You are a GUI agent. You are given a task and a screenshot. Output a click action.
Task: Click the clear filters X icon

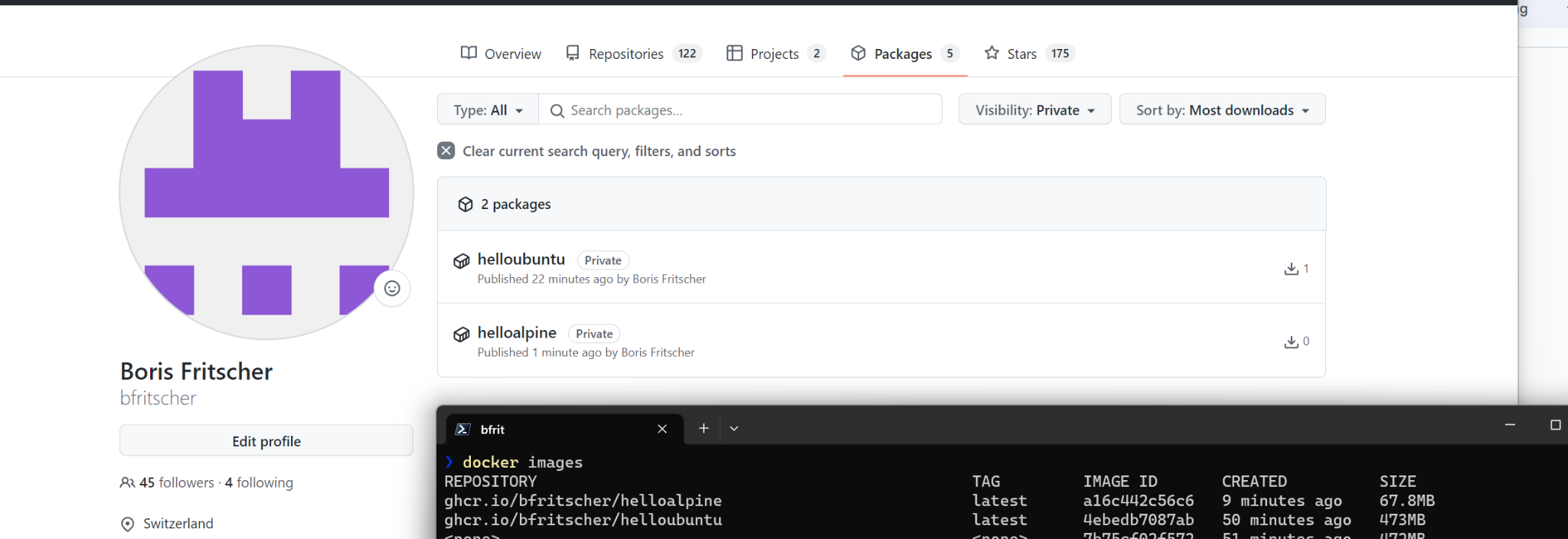pyautogui.click(x=446, y=151)
